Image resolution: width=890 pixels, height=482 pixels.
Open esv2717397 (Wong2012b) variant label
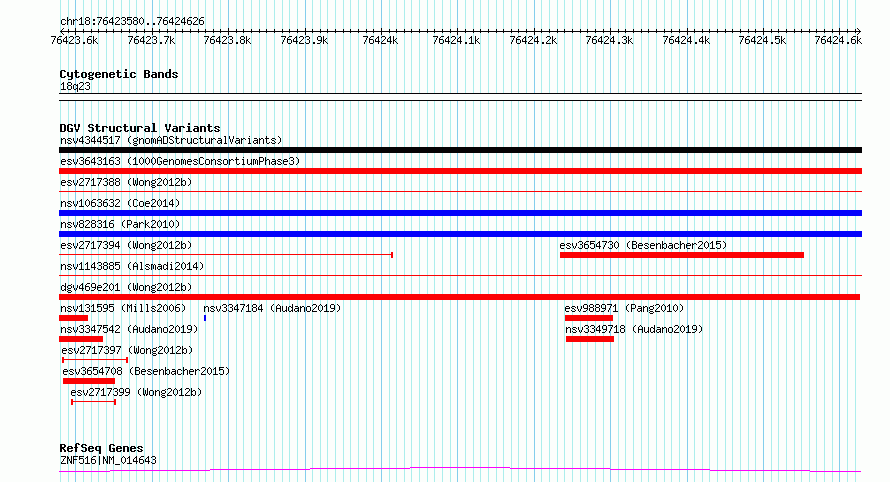click(127, 350)
